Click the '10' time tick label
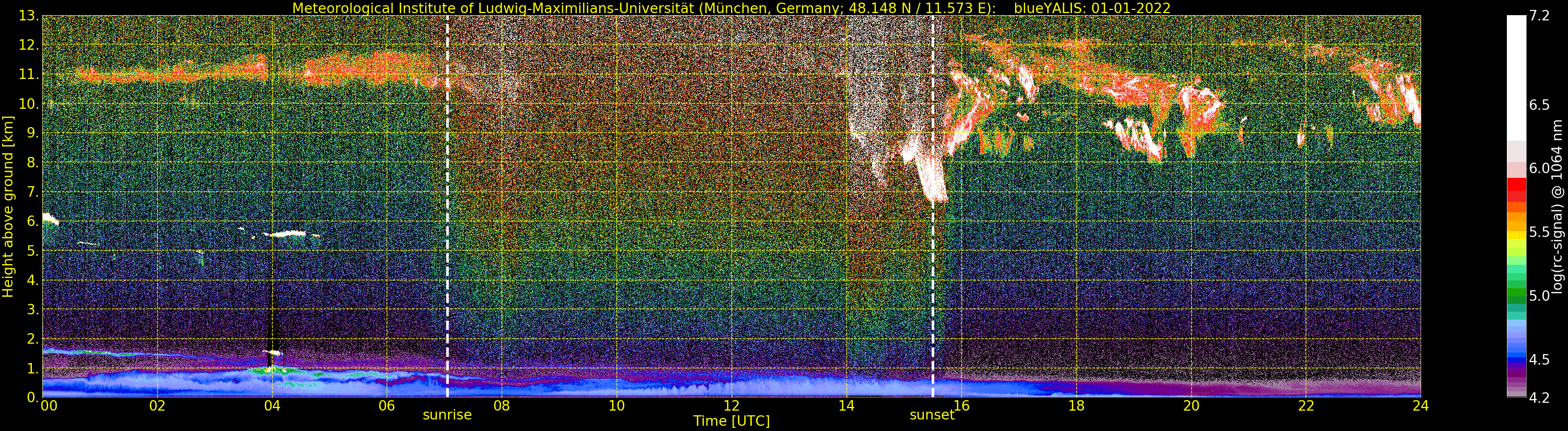Image resolution: width=1568 pixels, height=431 pixels. pyautogui.click(x=617, y=406)
